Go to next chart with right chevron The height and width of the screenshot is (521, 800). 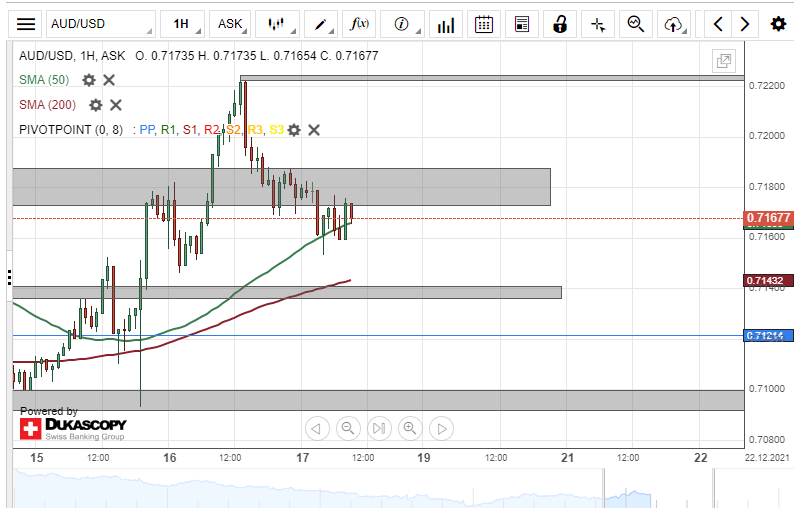click(745, 24)
